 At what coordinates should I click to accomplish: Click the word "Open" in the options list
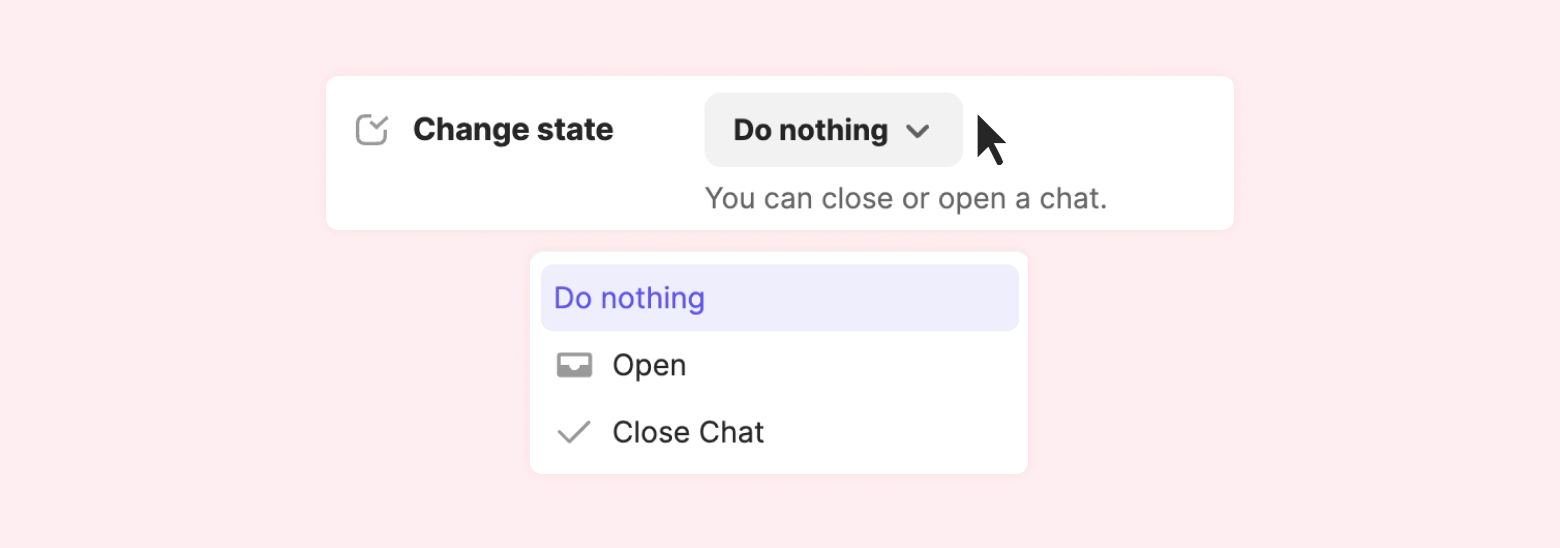point(649,366)
